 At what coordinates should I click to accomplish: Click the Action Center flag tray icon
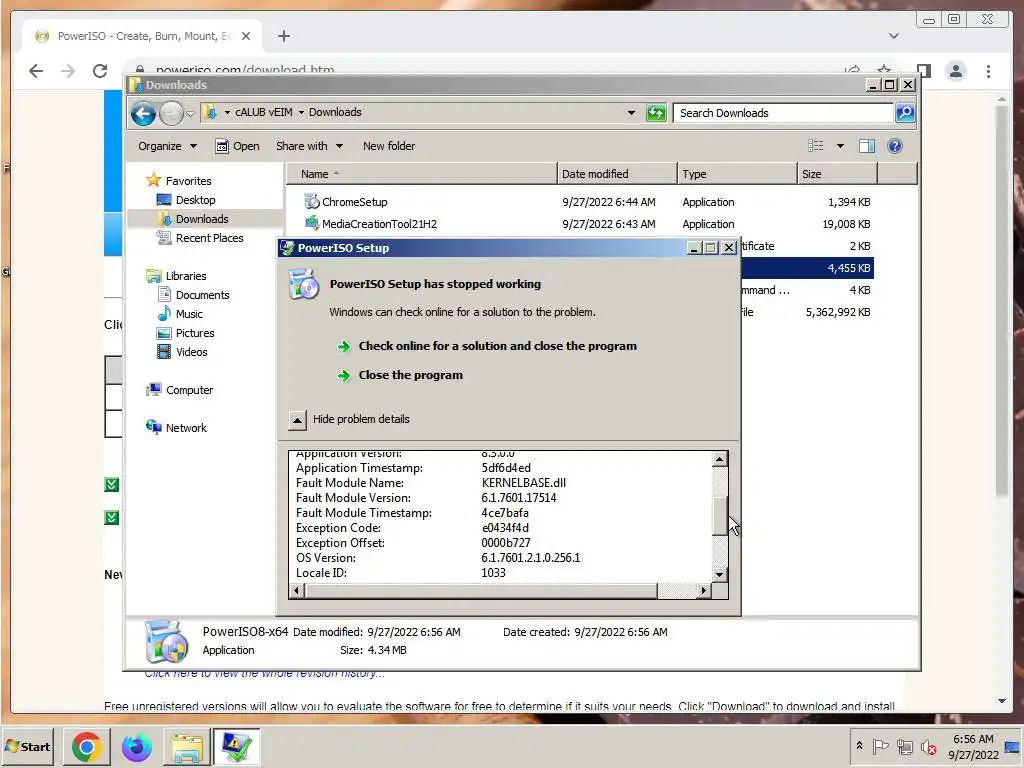coord(880,746)
